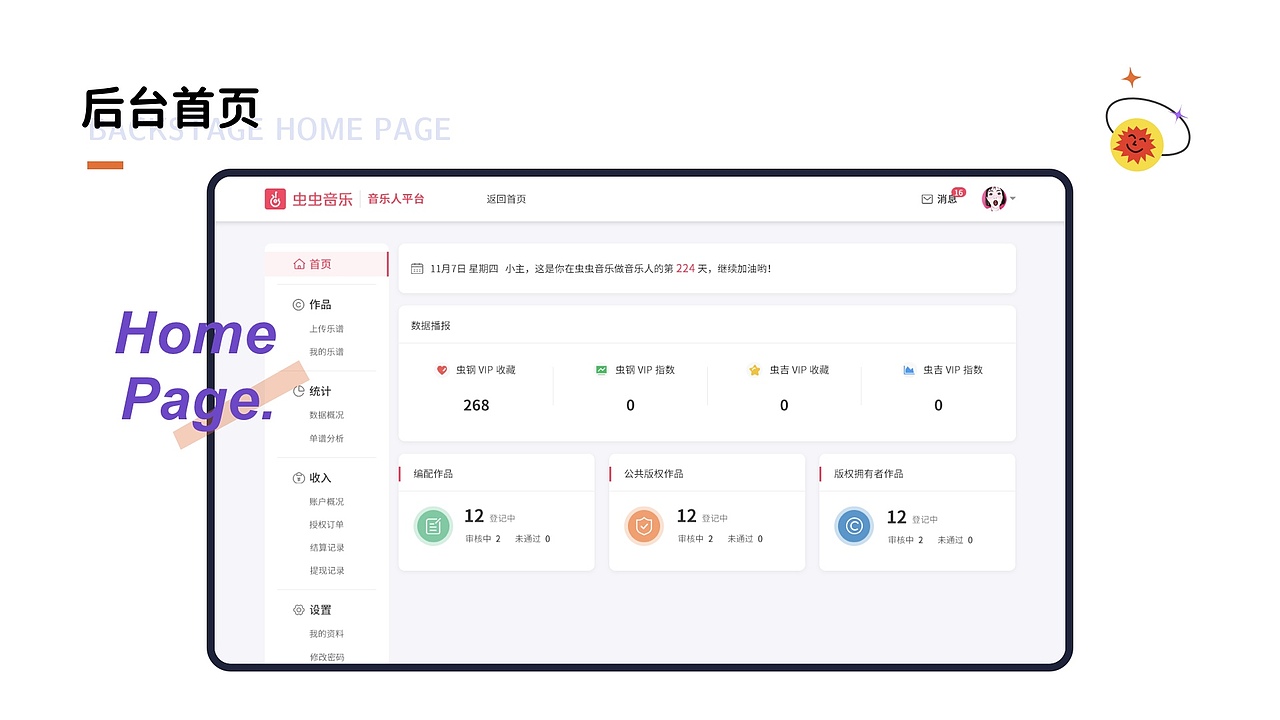Screen dimensions: 1280x720
Task: Click the 编配作品 card title
Action: pyautogui.click(x=433, y=474)
